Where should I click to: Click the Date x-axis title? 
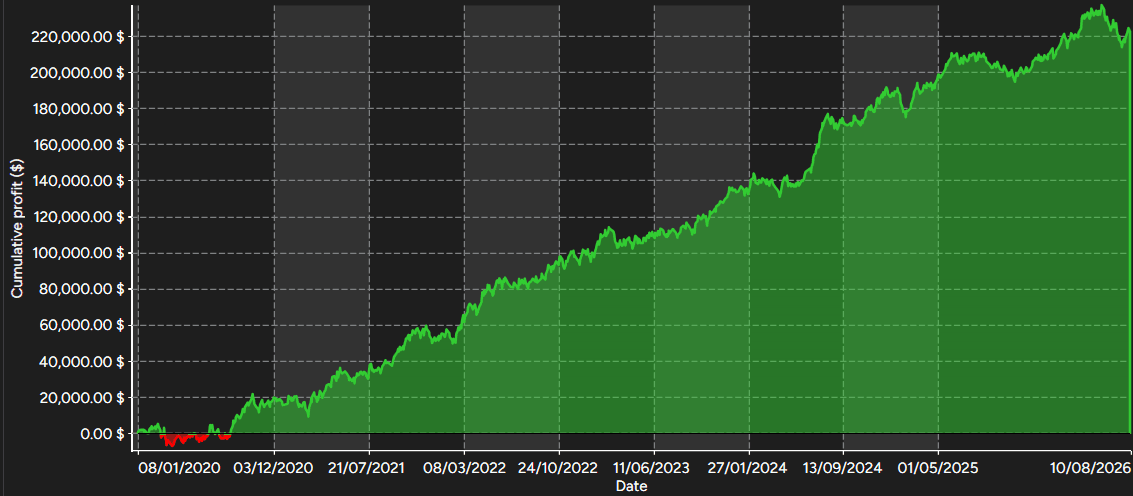pyautogui.click(x=631, y=487)
